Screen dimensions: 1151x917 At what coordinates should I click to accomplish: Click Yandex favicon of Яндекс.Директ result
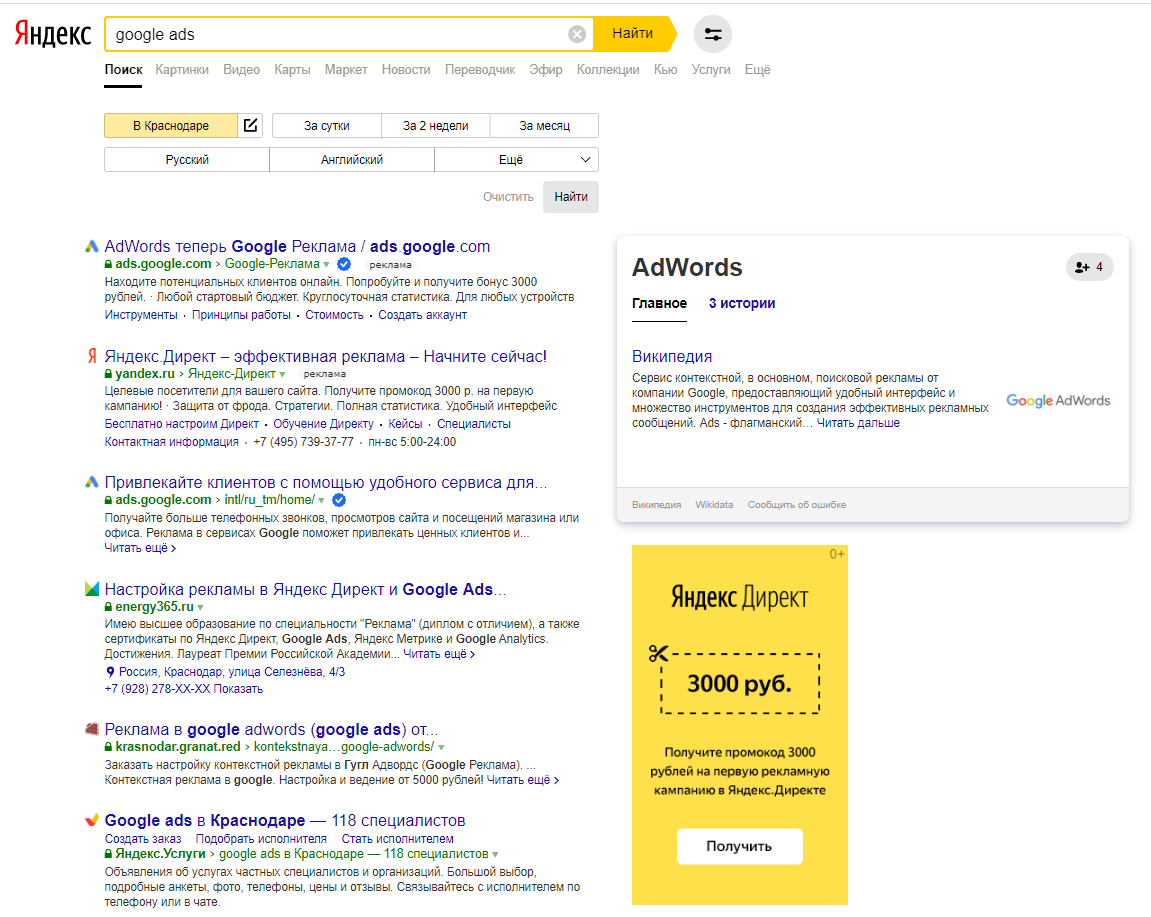(x=92, y=357)
